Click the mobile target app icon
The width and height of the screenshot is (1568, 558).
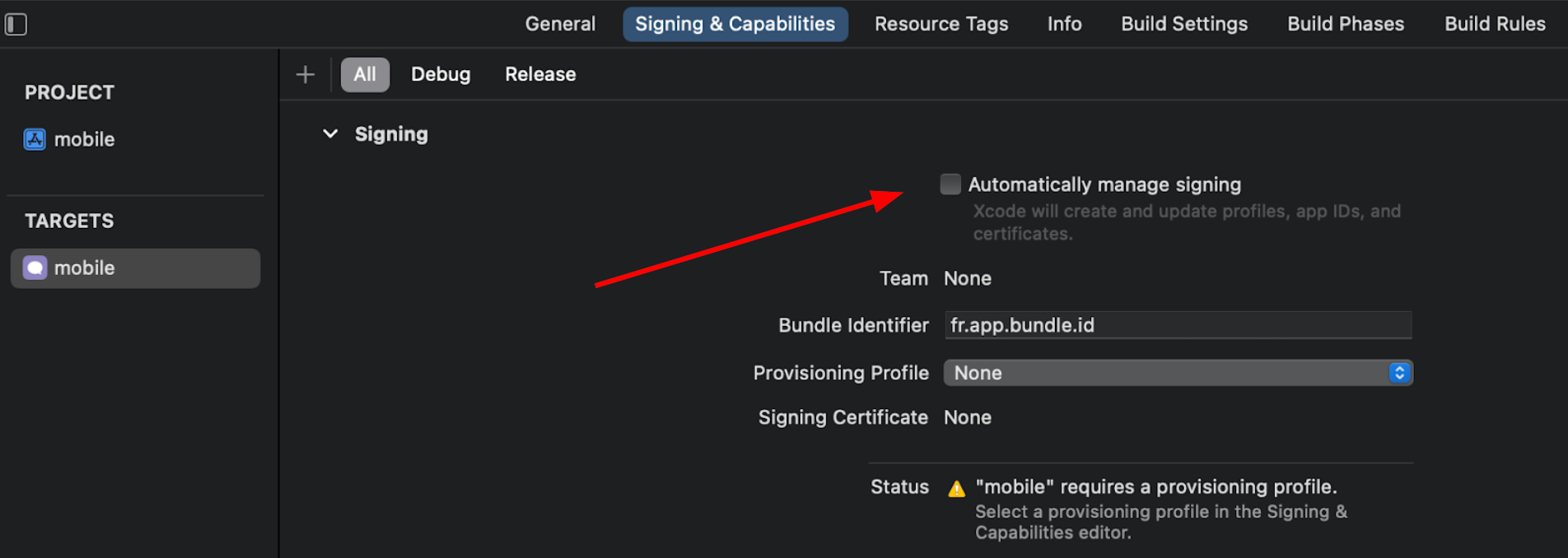click(35, 267)
